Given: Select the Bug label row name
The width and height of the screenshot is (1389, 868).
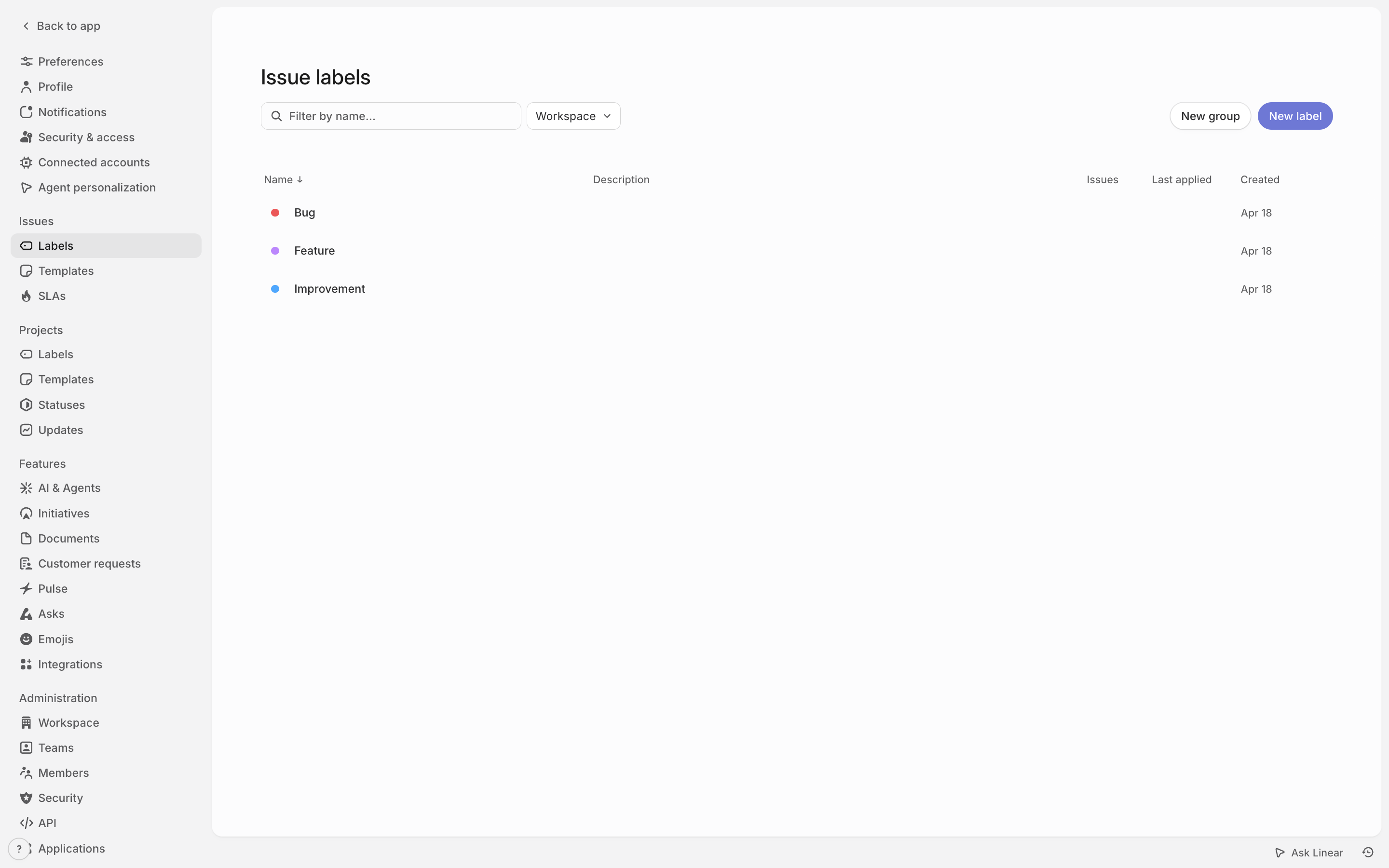Looking at the screenshot, I should [x=304, y=212].
